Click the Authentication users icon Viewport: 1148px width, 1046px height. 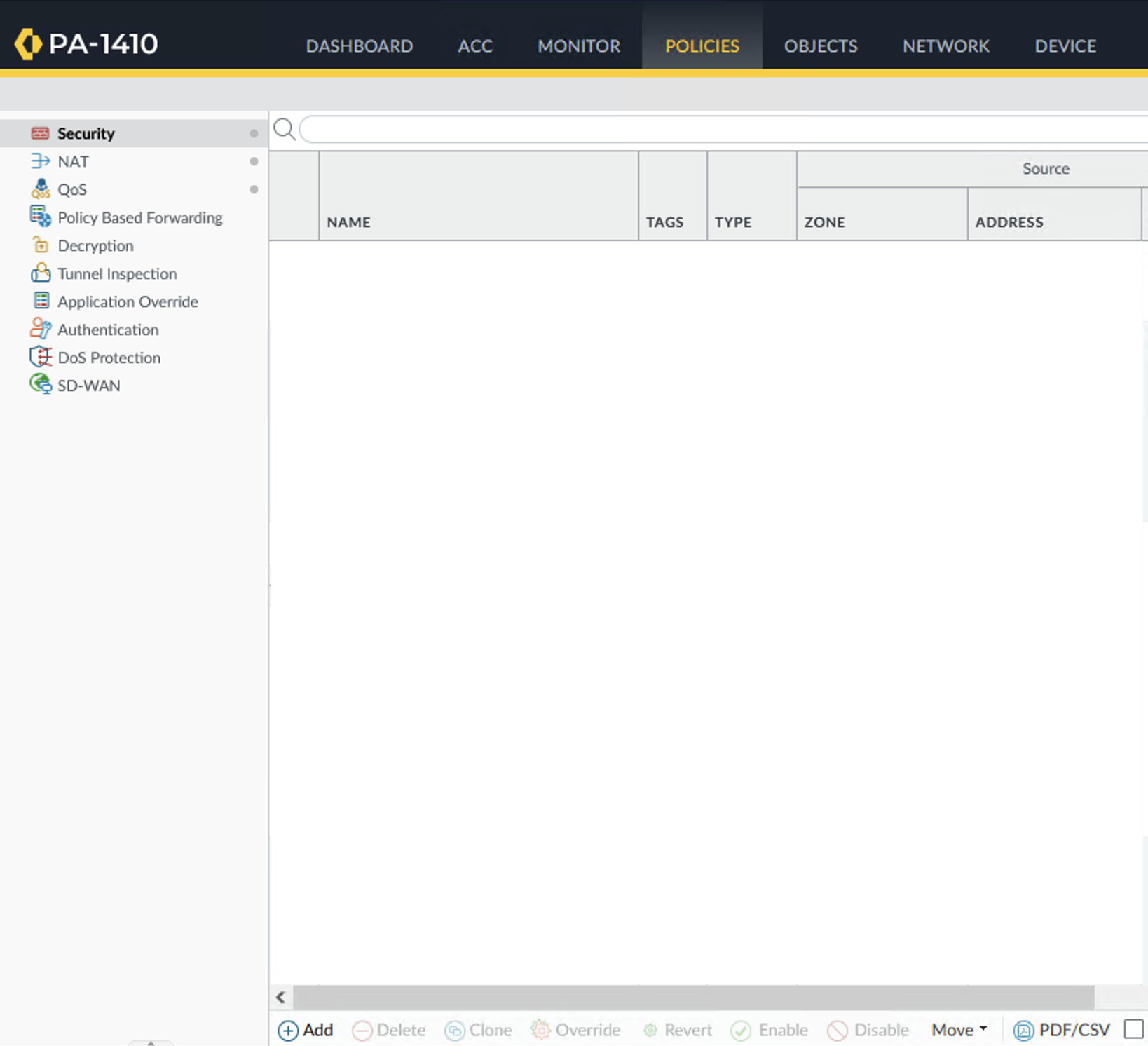(x=40, y=329)
